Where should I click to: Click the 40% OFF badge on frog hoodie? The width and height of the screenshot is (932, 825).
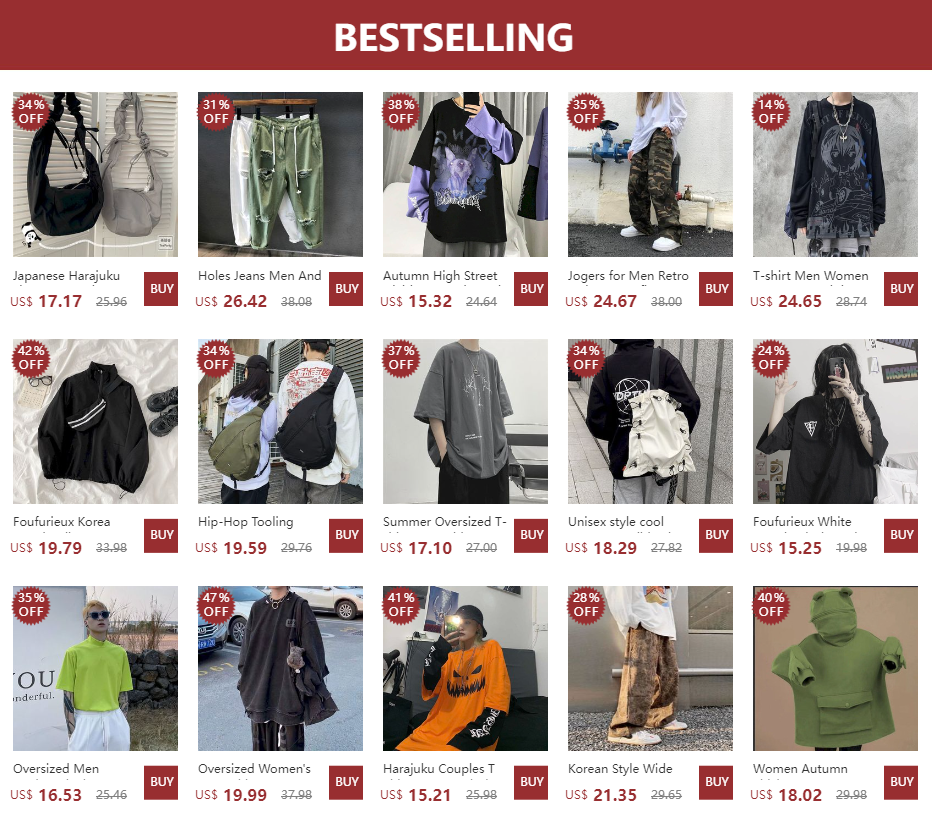[x=771, y=604]
